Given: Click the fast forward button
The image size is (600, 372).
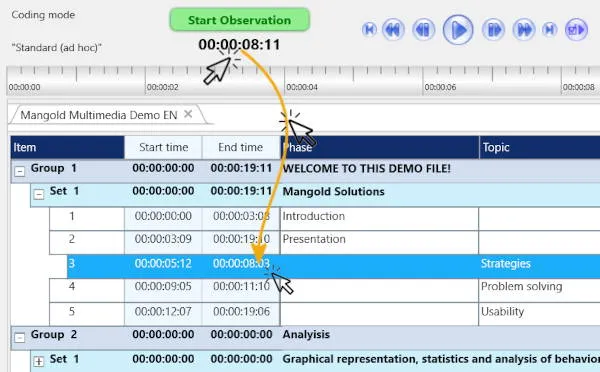Looking at the screenshot, I should [524, 29].
